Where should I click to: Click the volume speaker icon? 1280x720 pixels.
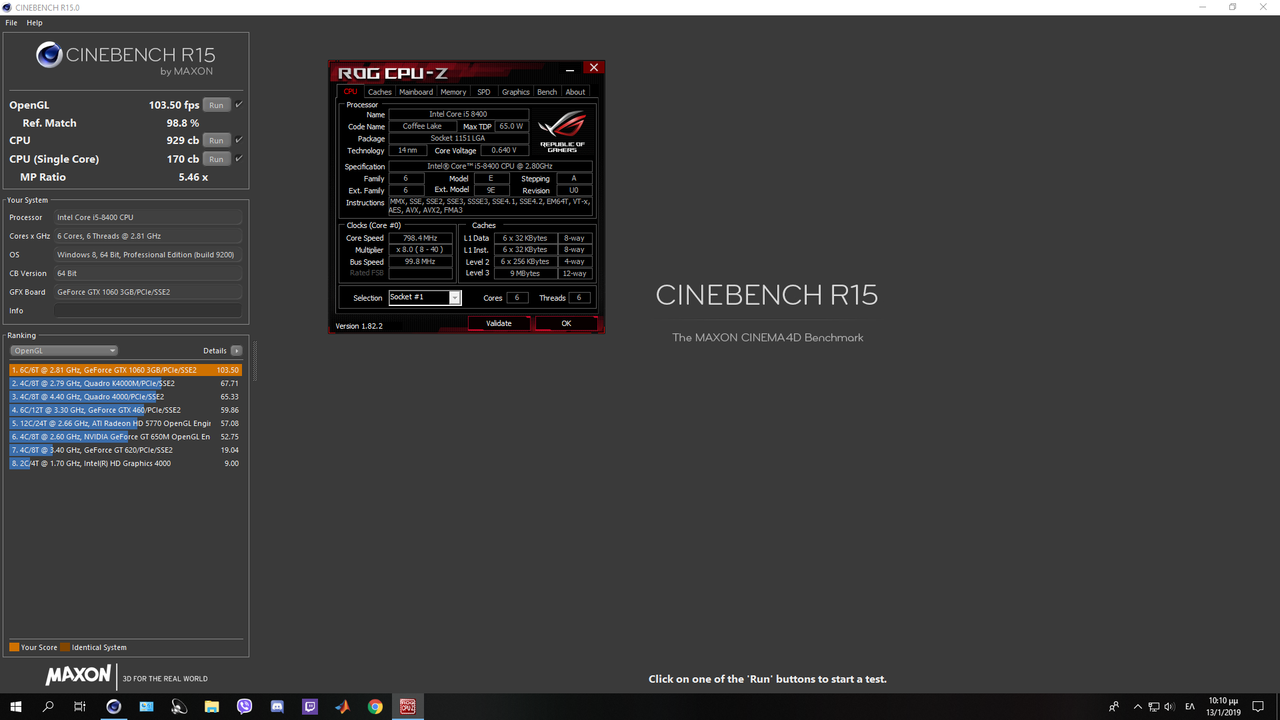pos(1171,707)
